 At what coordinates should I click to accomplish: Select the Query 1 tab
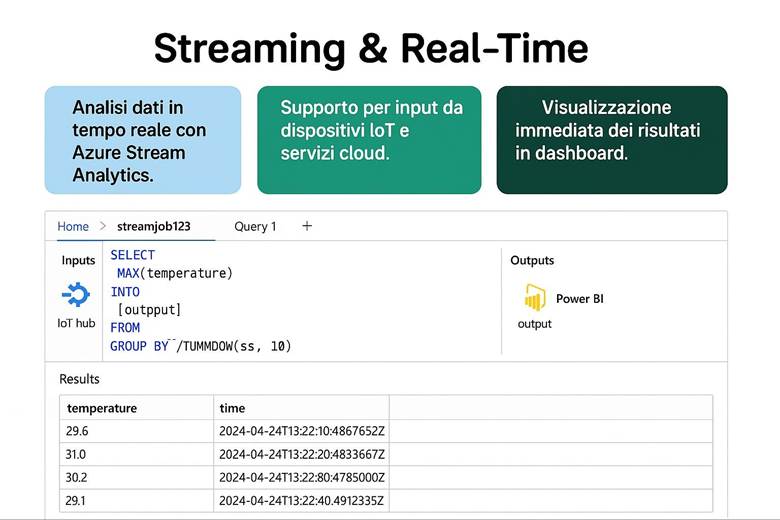click(255, 227)
